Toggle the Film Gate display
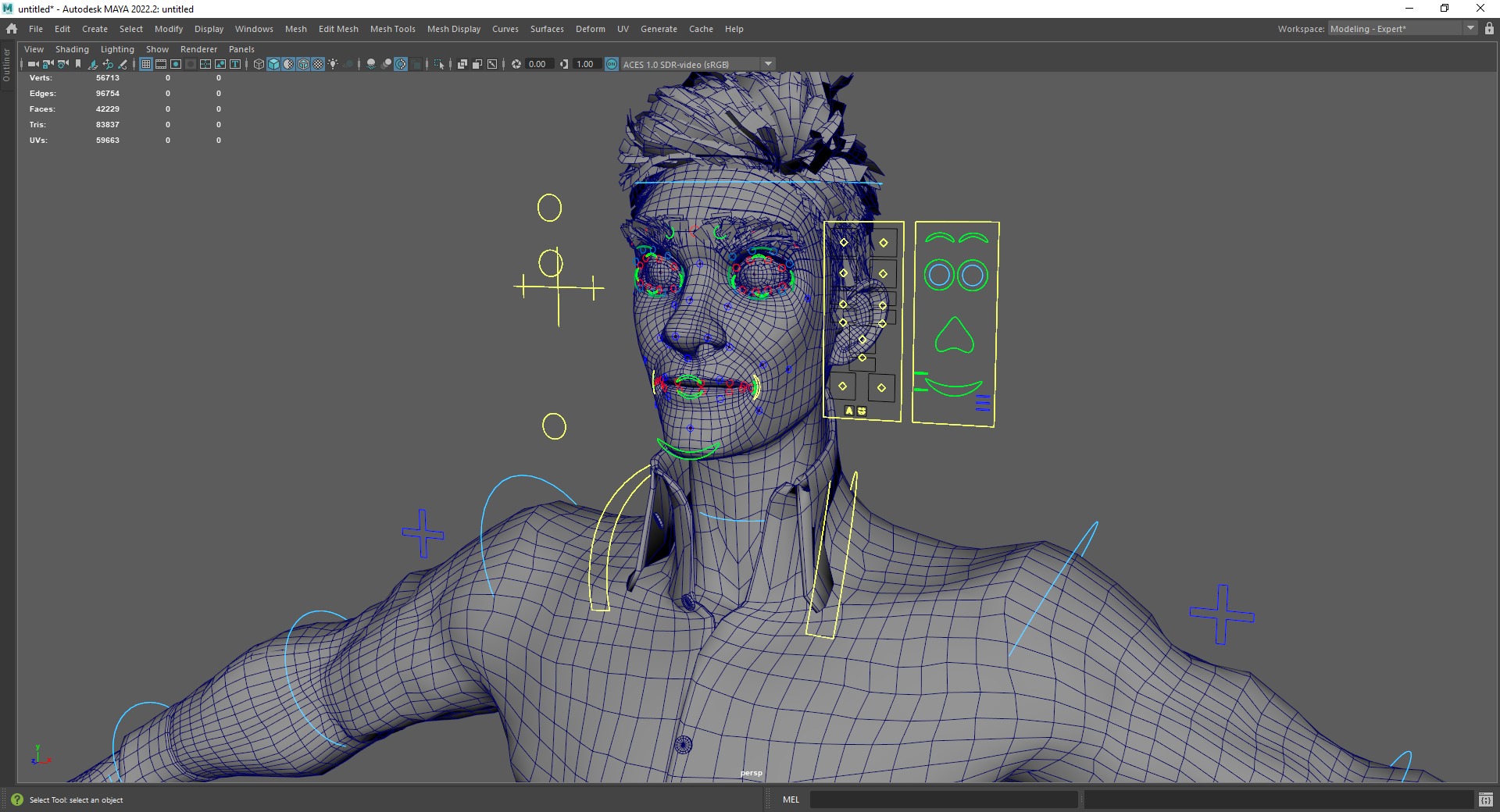Viewport: 1500px width, 812px height. 161,64
